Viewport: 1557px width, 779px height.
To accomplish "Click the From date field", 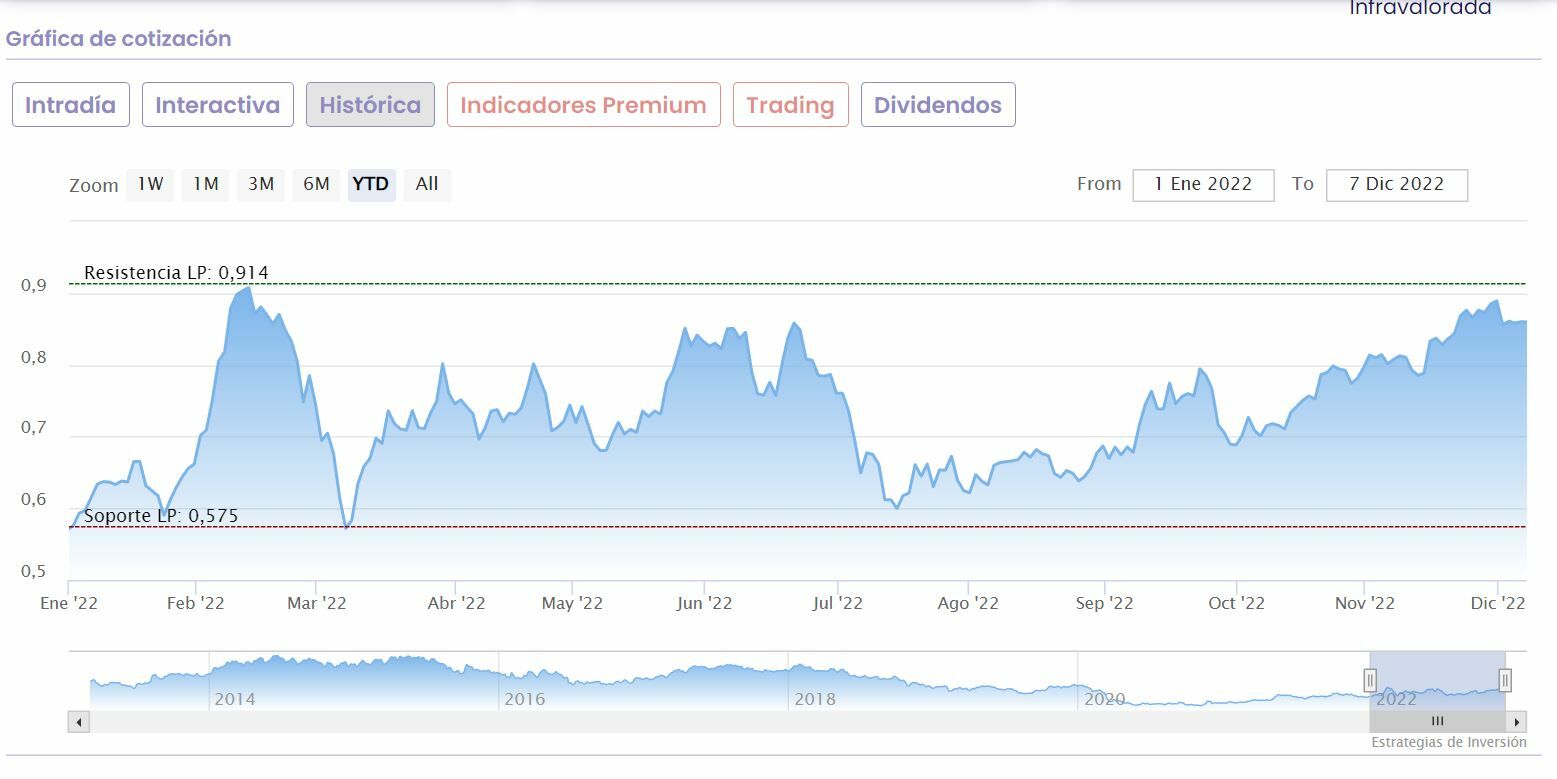I will (1203, 185).
